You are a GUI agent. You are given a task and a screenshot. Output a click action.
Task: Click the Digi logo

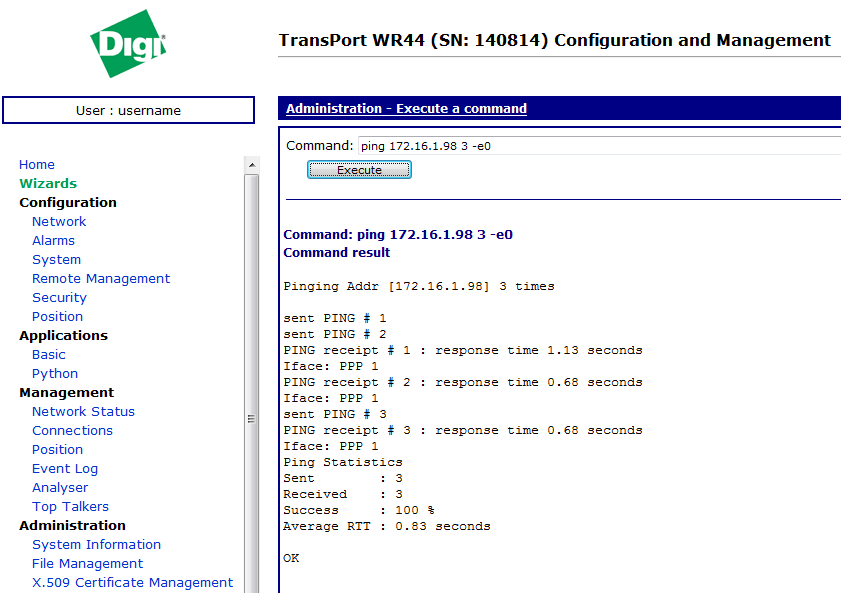click(x=128, y=44)
